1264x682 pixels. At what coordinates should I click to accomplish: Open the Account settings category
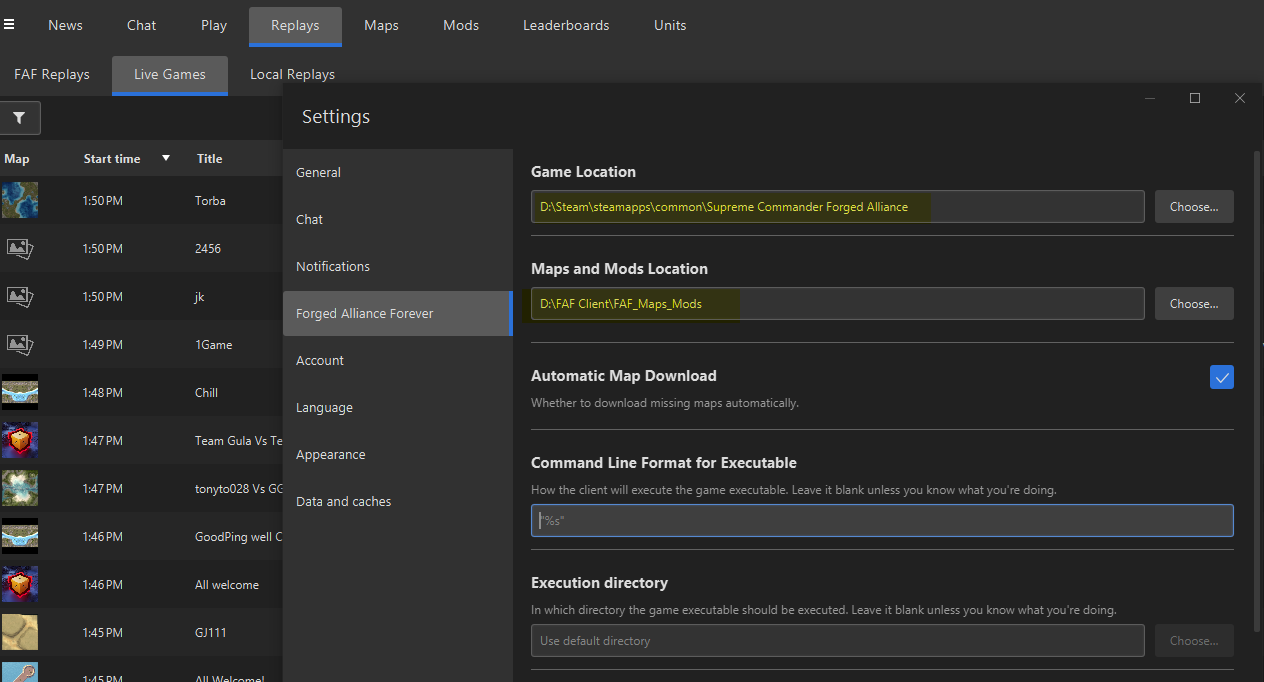(x=398, y=360)
